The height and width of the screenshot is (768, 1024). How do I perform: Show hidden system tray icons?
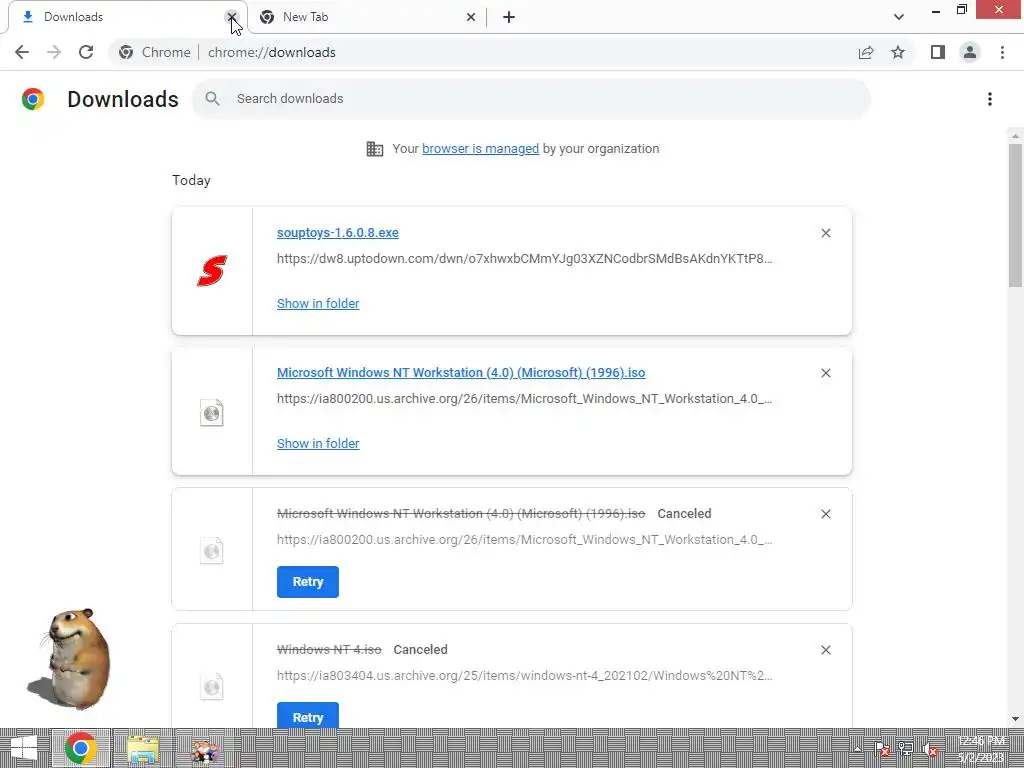click(857, 749)
